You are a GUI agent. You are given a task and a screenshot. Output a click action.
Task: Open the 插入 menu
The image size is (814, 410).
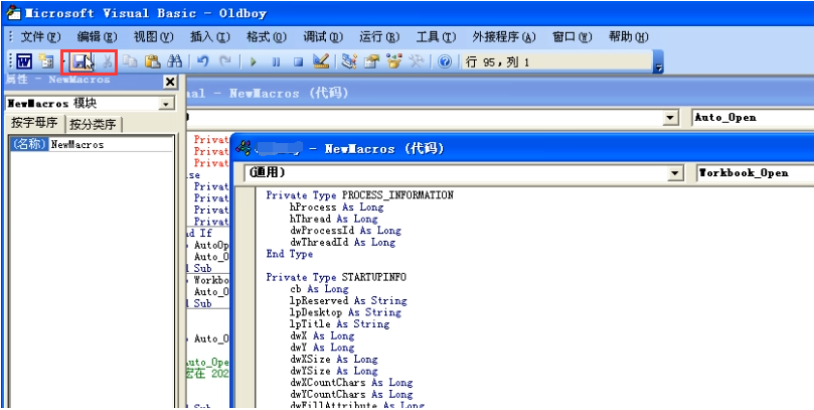click(x=210, y=37)
